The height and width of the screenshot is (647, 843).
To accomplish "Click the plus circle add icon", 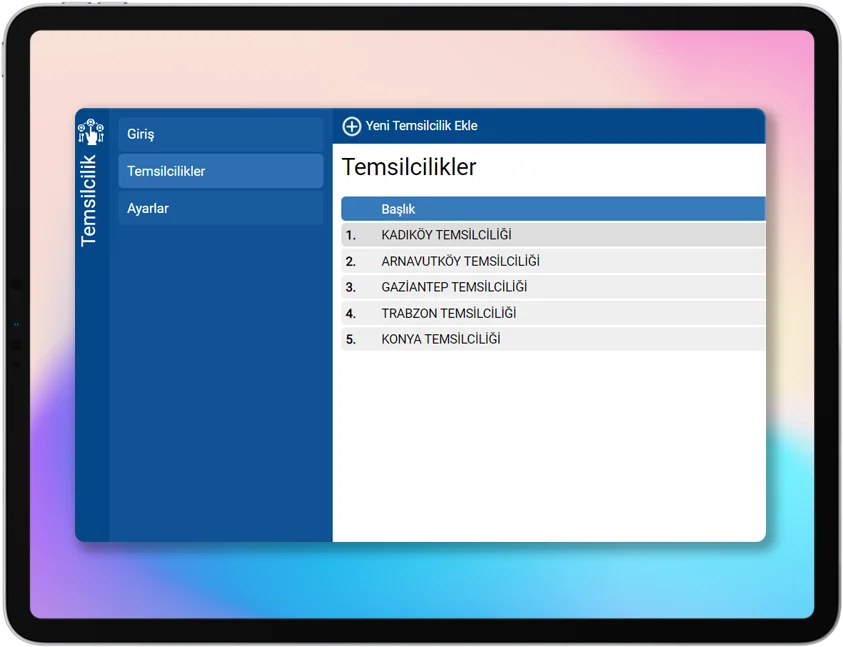I will (352, 126).
